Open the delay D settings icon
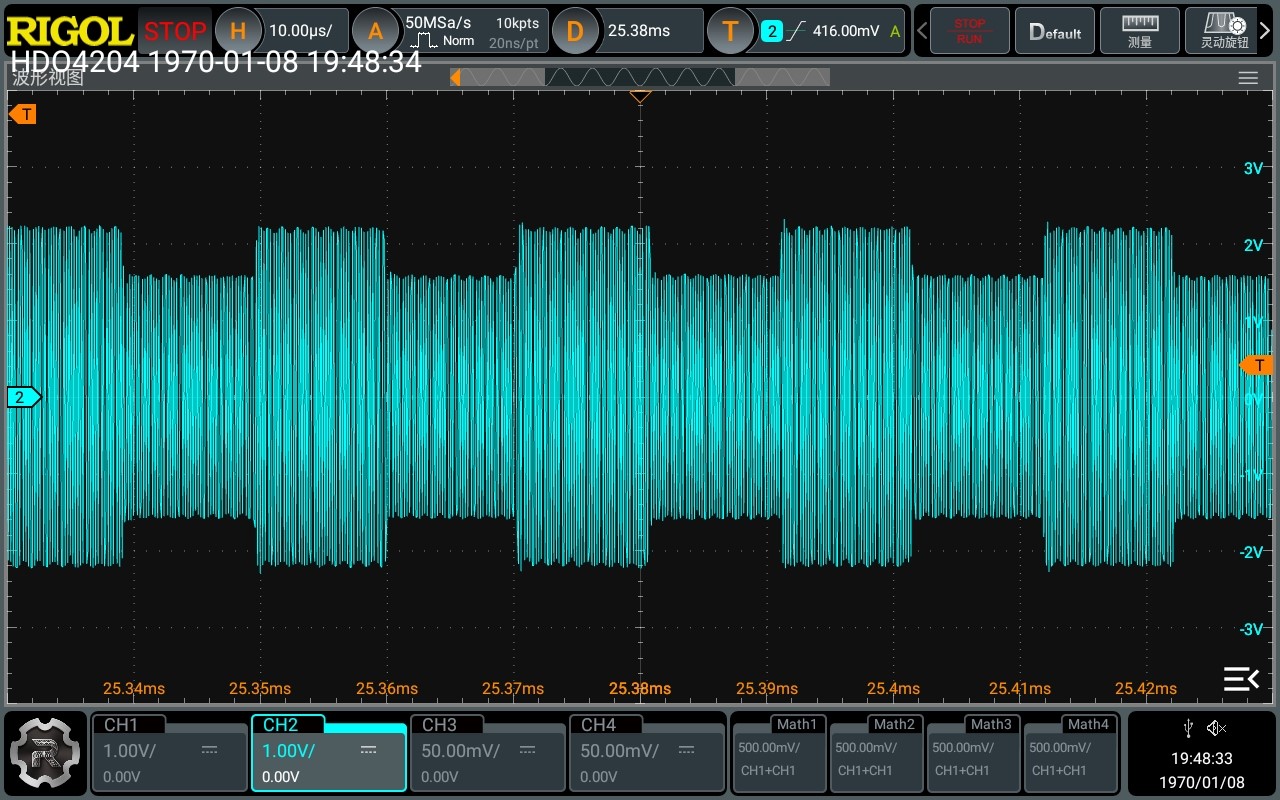 (x=574, y=31)
